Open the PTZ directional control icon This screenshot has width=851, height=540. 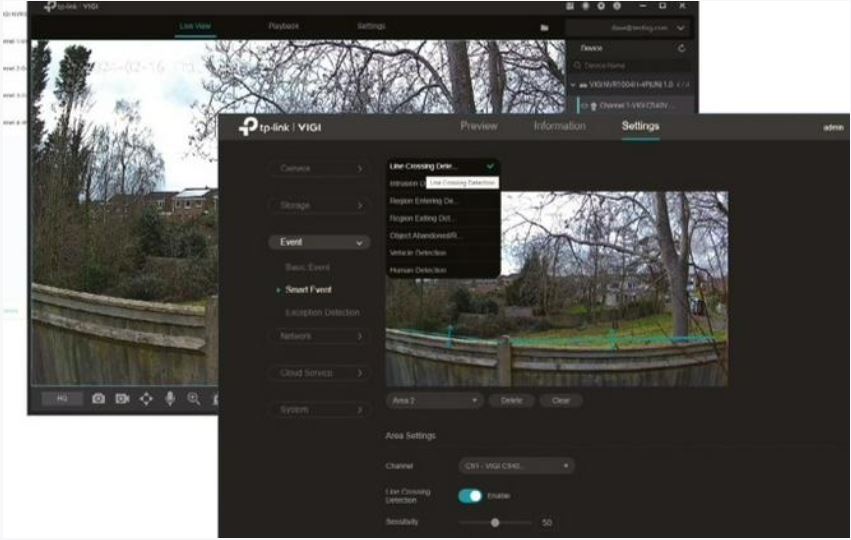click(146, 398)
